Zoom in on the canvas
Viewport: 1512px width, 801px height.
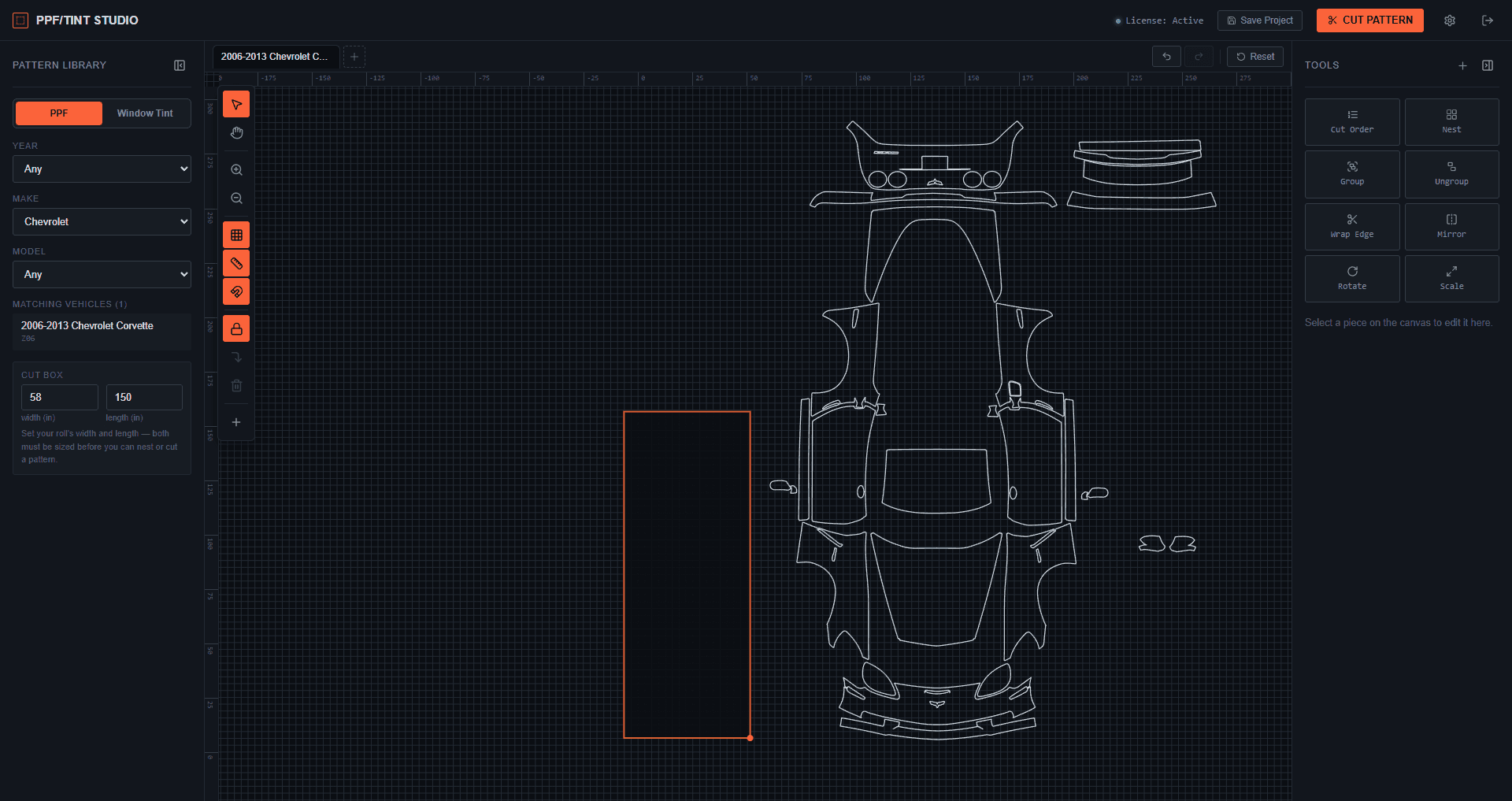236,170
